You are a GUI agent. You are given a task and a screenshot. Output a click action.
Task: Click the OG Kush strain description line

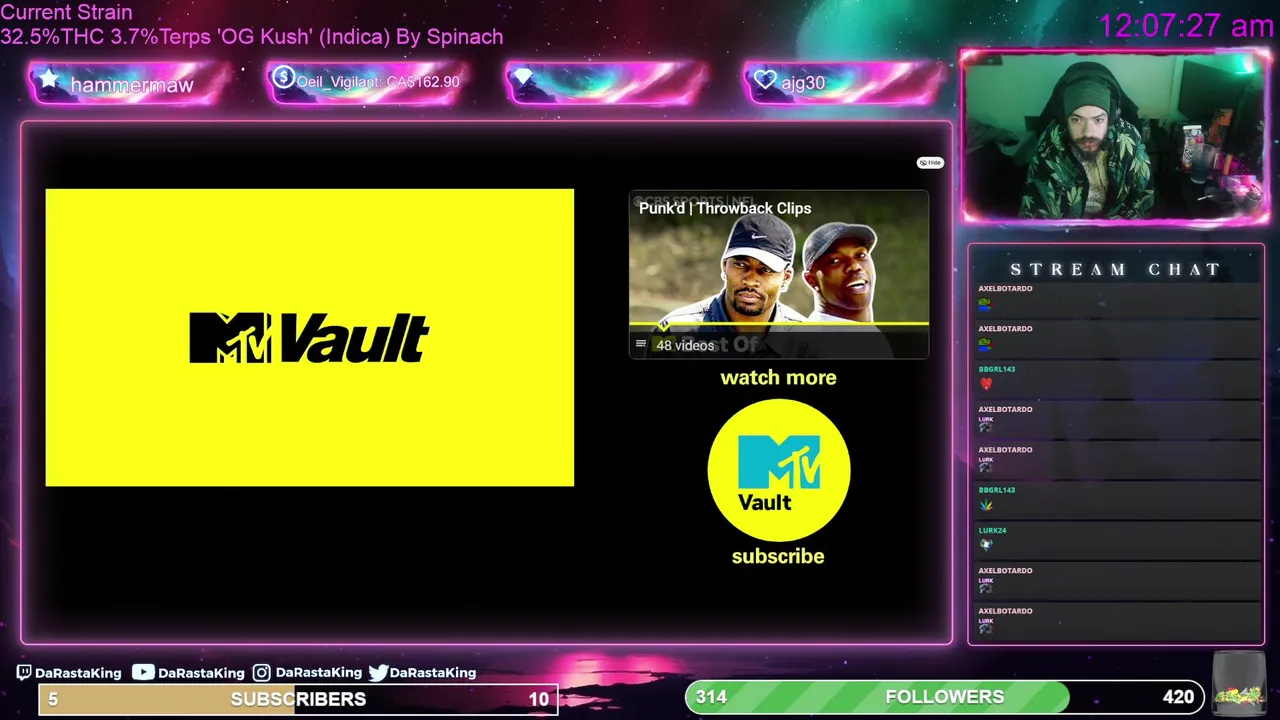point(251,37)
